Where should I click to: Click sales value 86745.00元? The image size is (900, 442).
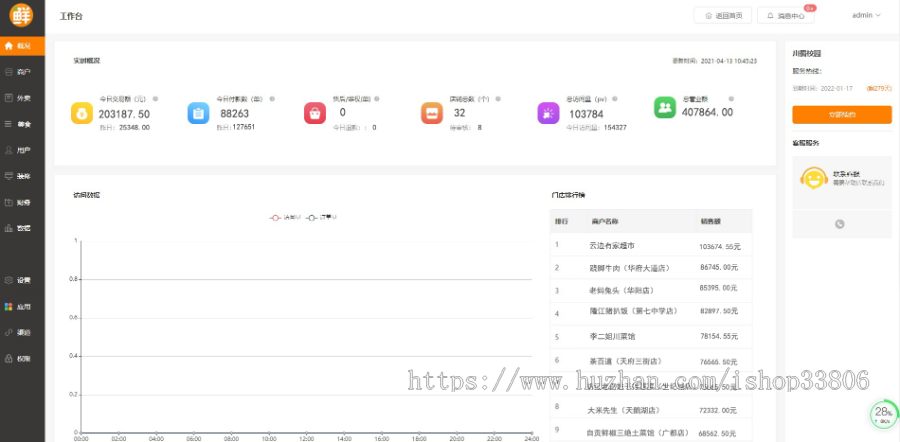click(719, 267)
